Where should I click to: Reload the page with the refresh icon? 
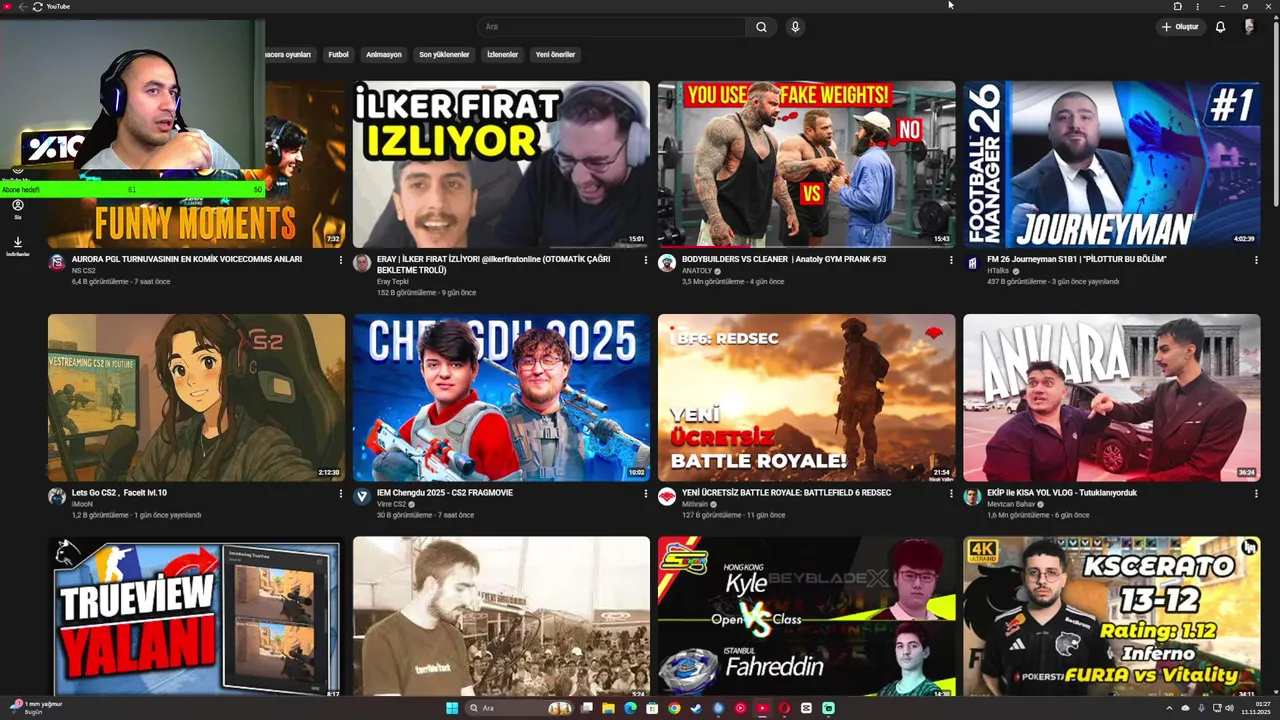click(37, 6)
